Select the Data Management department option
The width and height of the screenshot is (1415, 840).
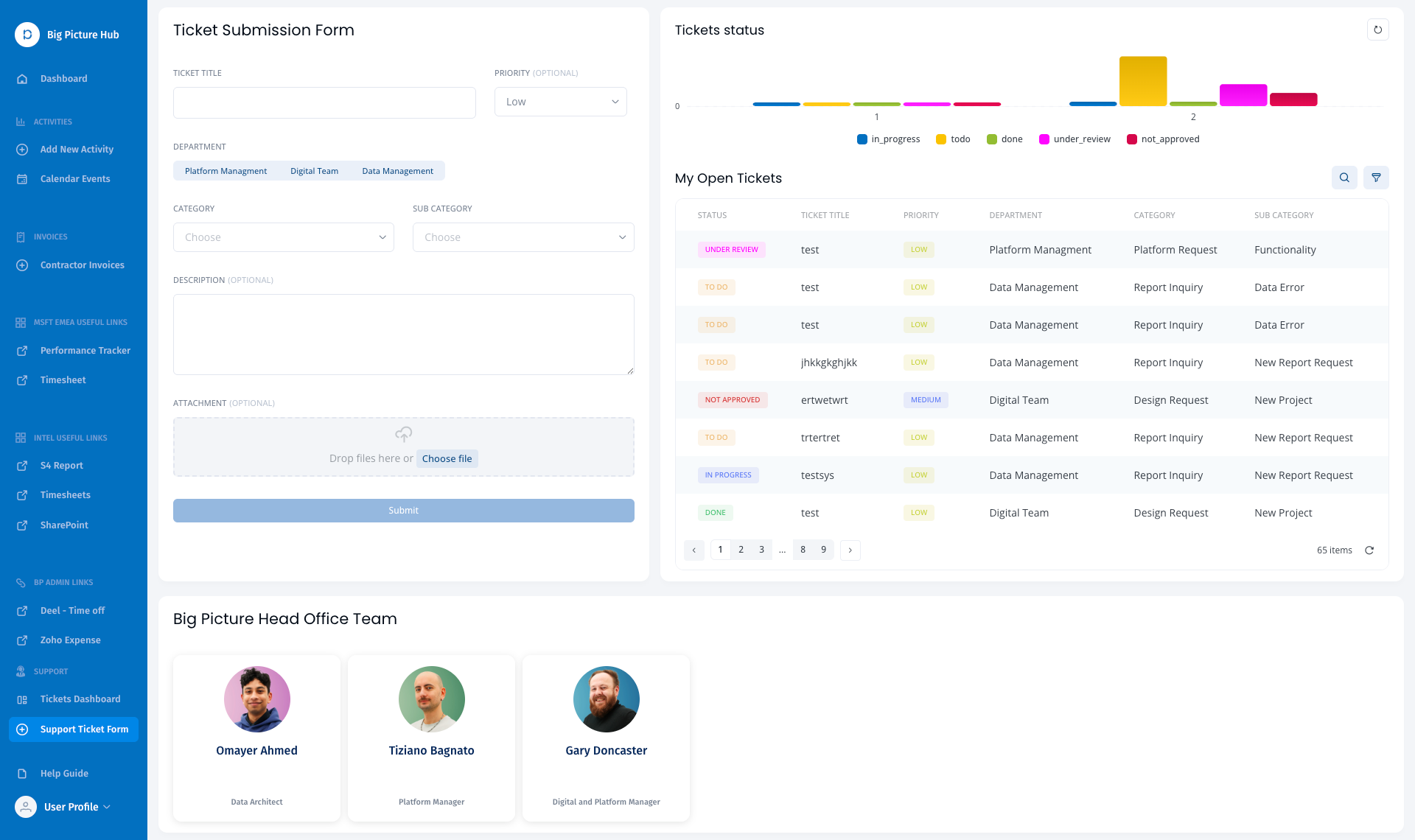point(397,171)
